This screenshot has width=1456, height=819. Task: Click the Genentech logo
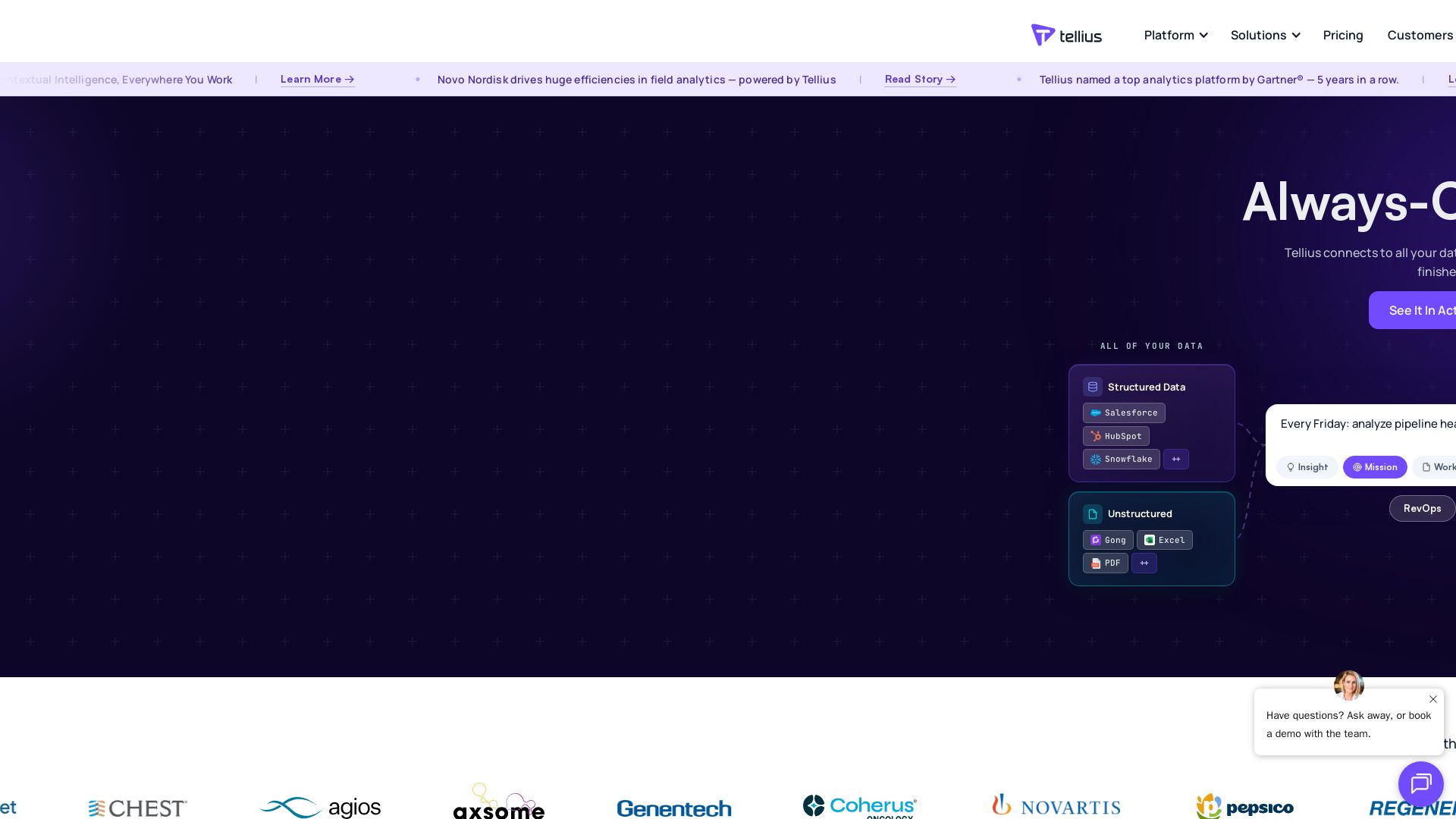[x=674, y=809]
